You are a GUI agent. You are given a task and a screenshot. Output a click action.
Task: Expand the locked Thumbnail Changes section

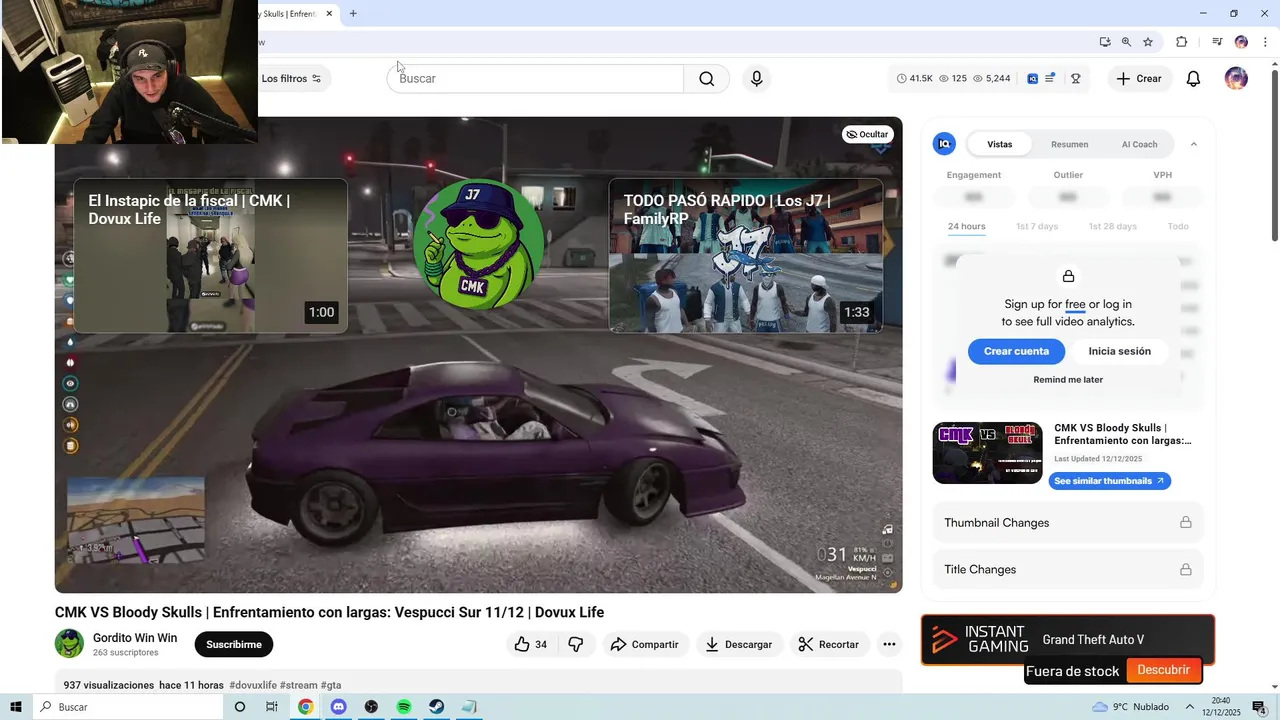pos(1067,523)
